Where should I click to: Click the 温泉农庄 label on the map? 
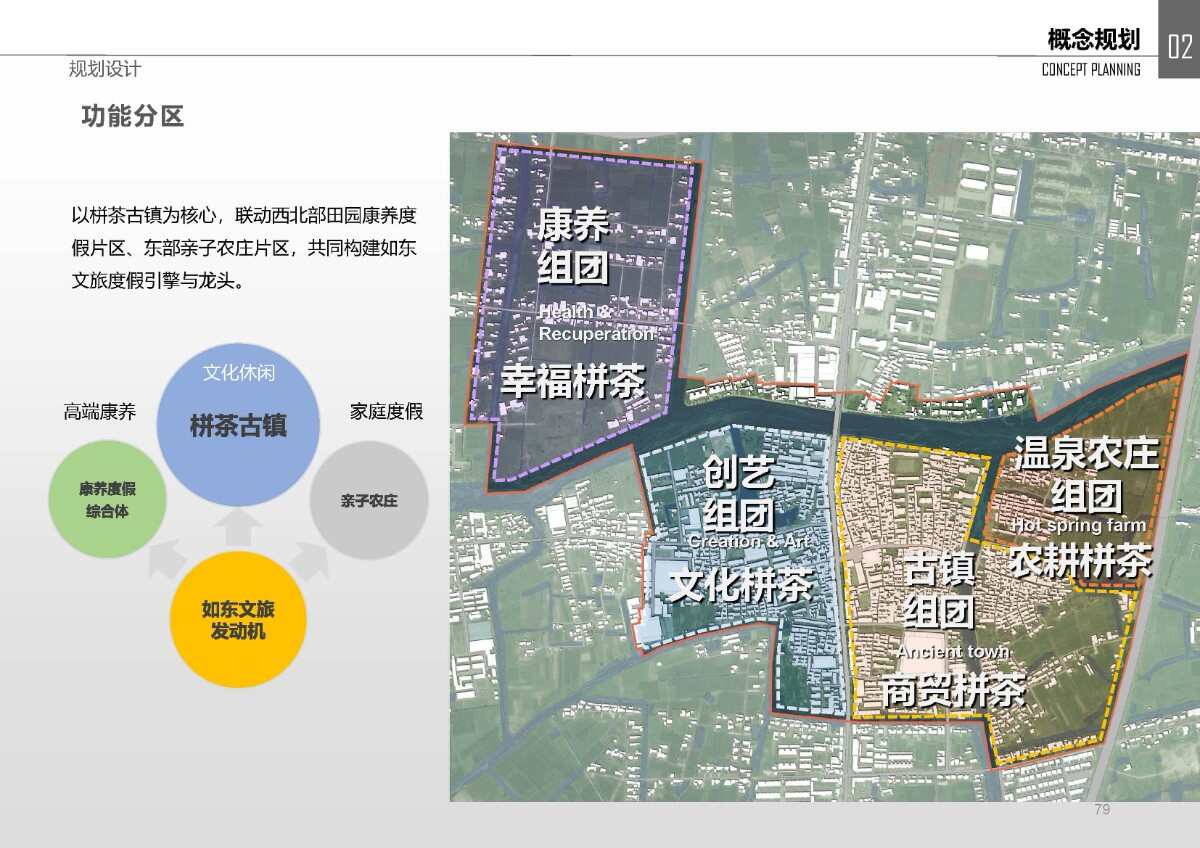(1086, 453)
